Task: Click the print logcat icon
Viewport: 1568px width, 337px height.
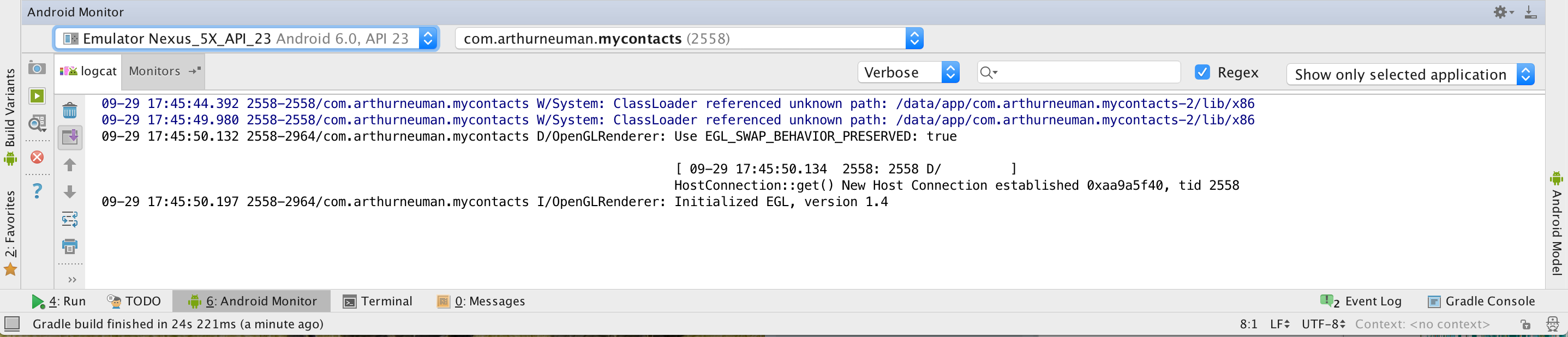Action: (x=70, y=246)
